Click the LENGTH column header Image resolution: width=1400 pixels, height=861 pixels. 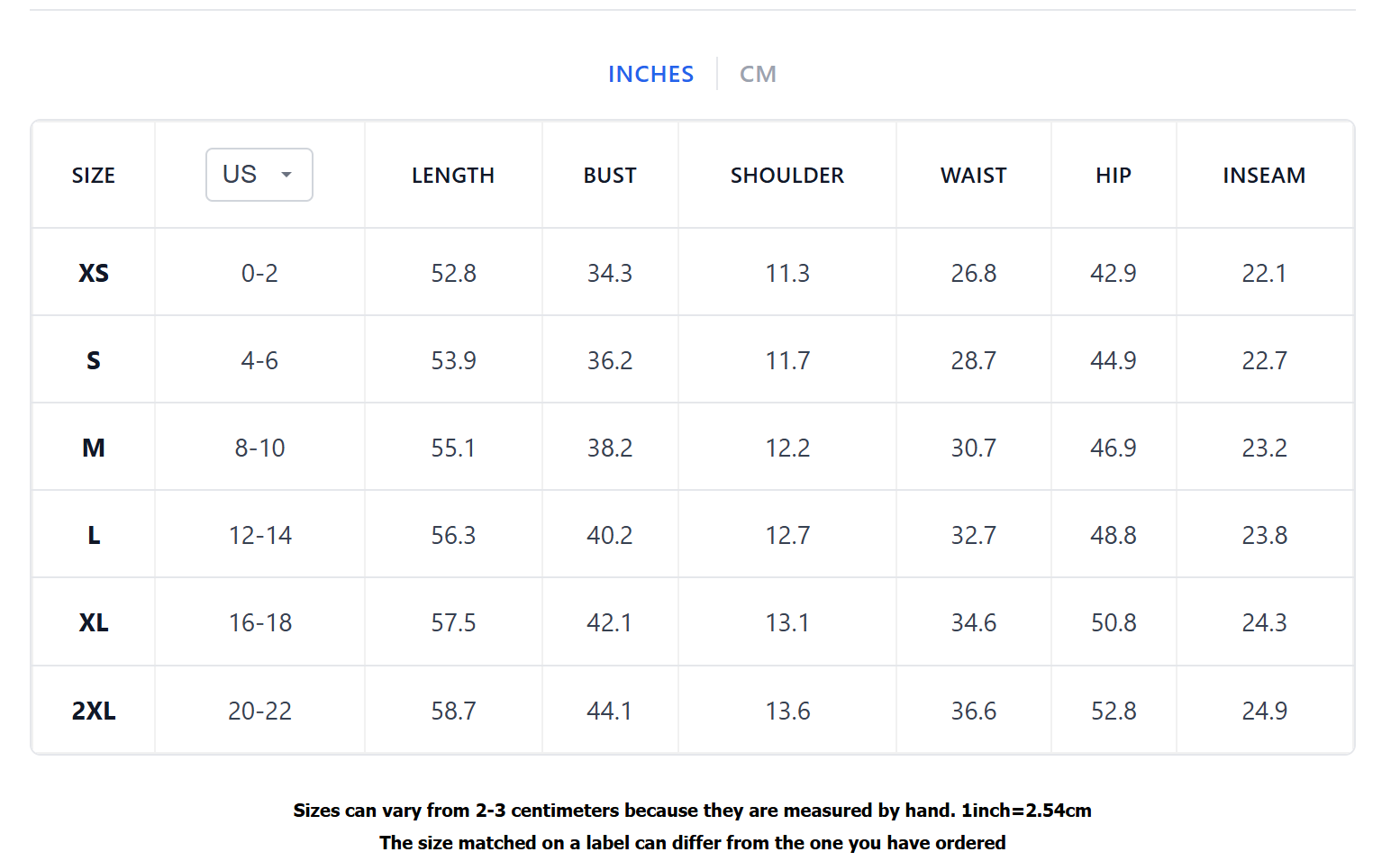[x=453, y=176]
